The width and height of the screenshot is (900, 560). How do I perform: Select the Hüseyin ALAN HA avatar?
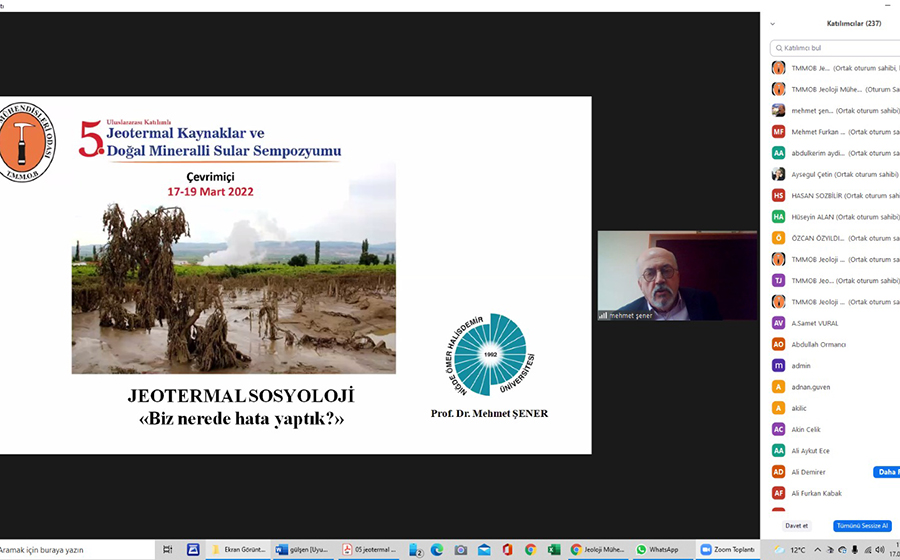point(778,216)
